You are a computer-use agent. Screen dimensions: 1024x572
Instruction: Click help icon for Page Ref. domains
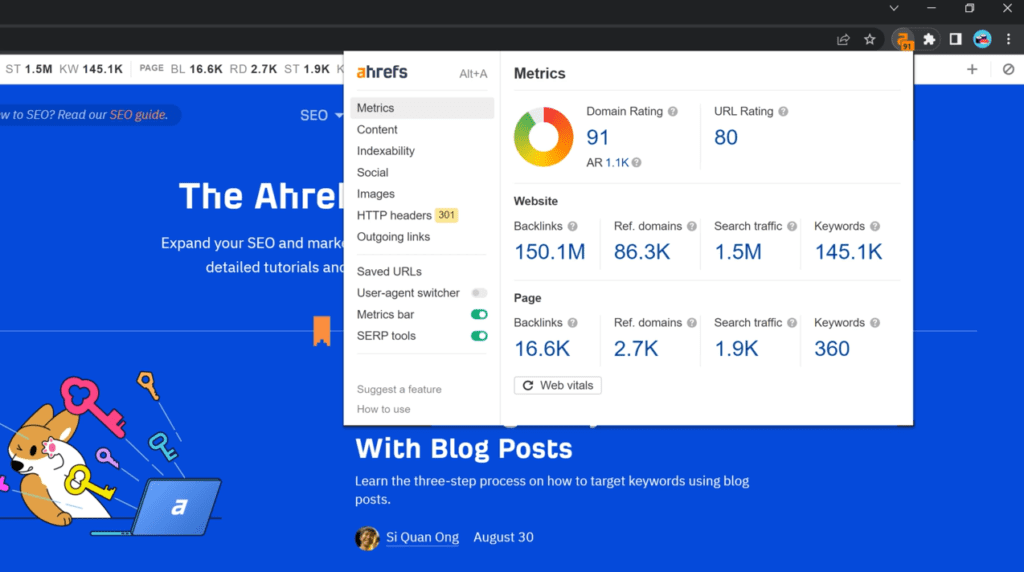pyautogui.click(x=692, y=323)
